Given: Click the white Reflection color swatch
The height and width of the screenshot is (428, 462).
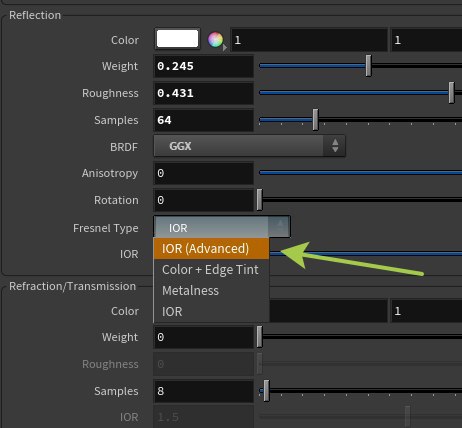Looking at the screenshot, I should pos(177,39).
